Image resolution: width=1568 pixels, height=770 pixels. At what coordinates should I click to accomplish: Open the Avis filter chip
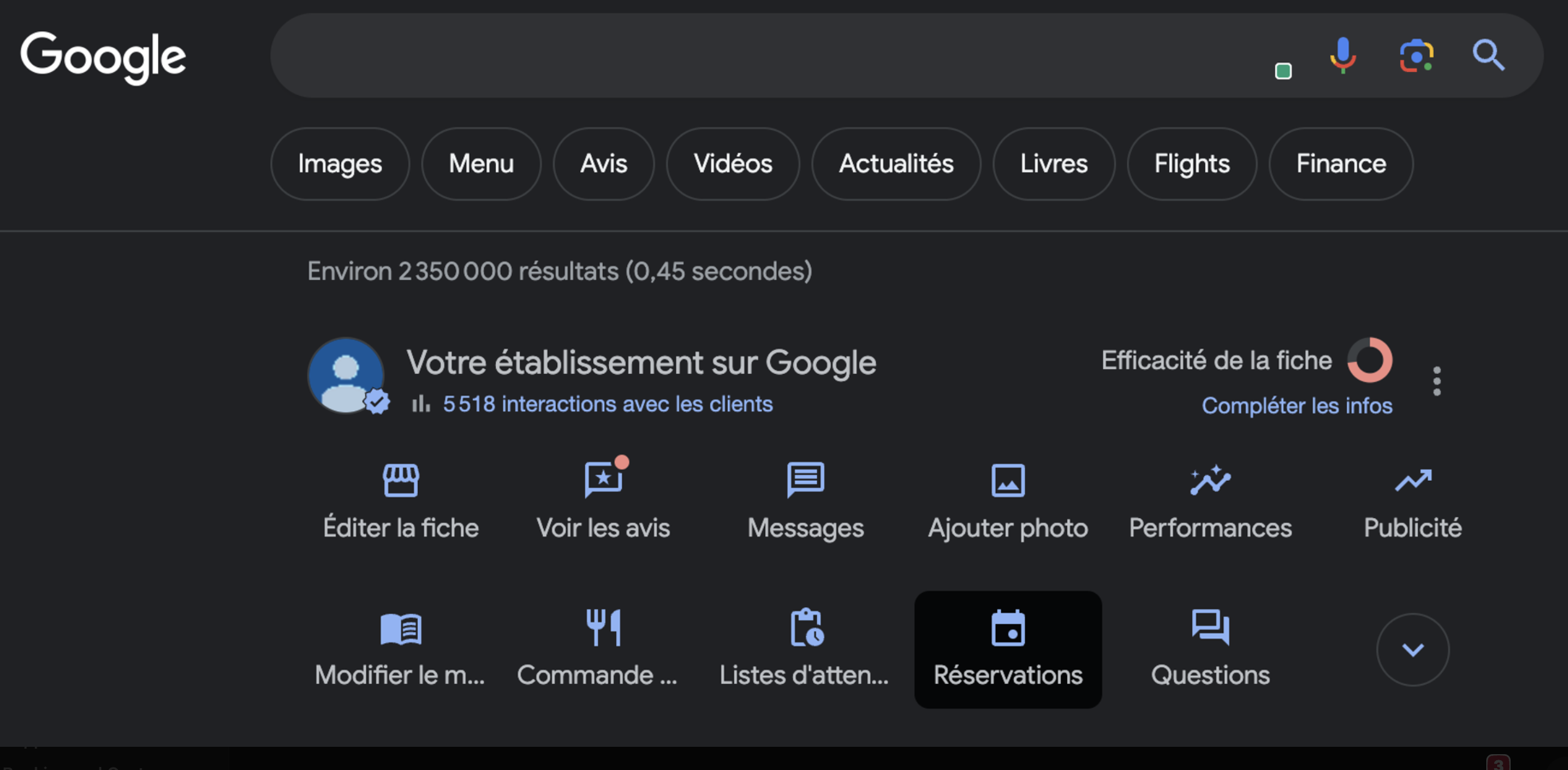603,164
